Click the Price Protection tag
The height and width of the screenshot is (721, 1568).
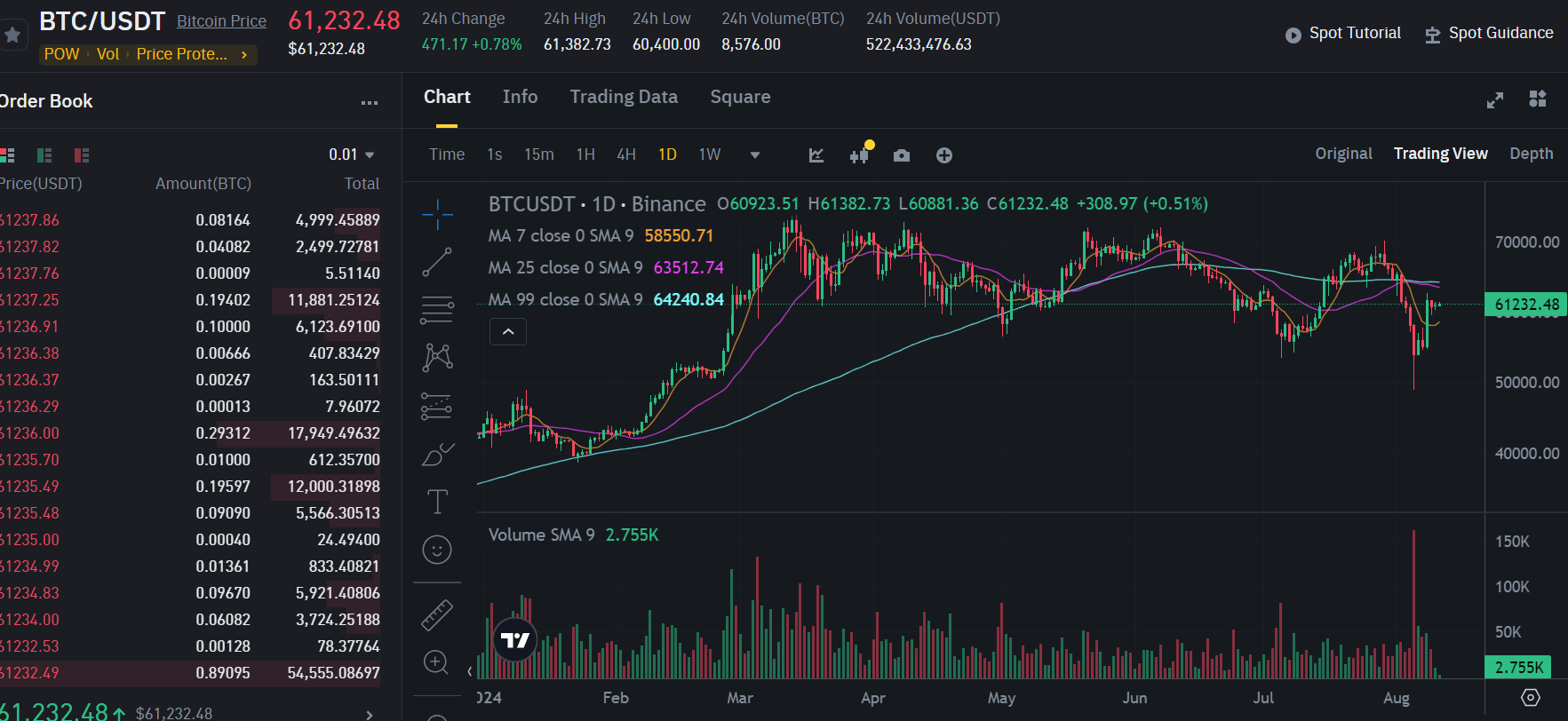pos(181,54)
